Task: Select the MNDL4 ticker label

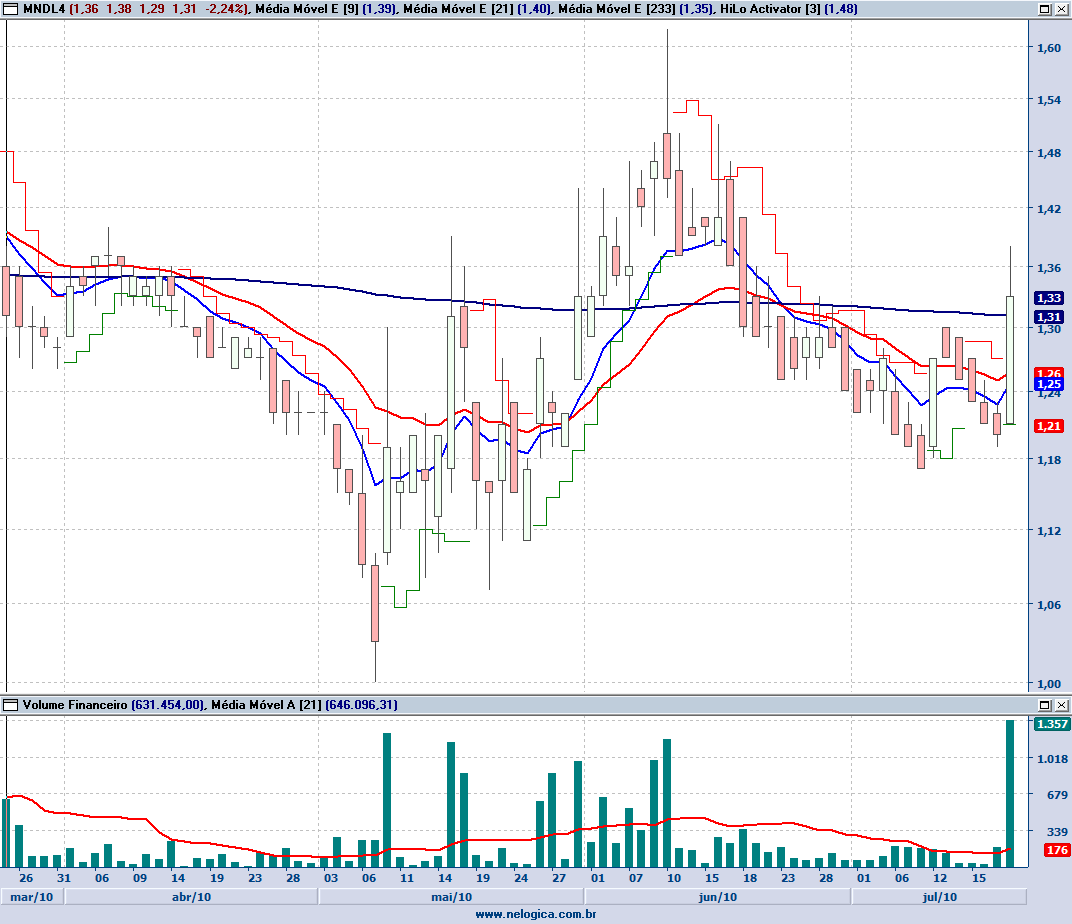Action: coord(44,9)
